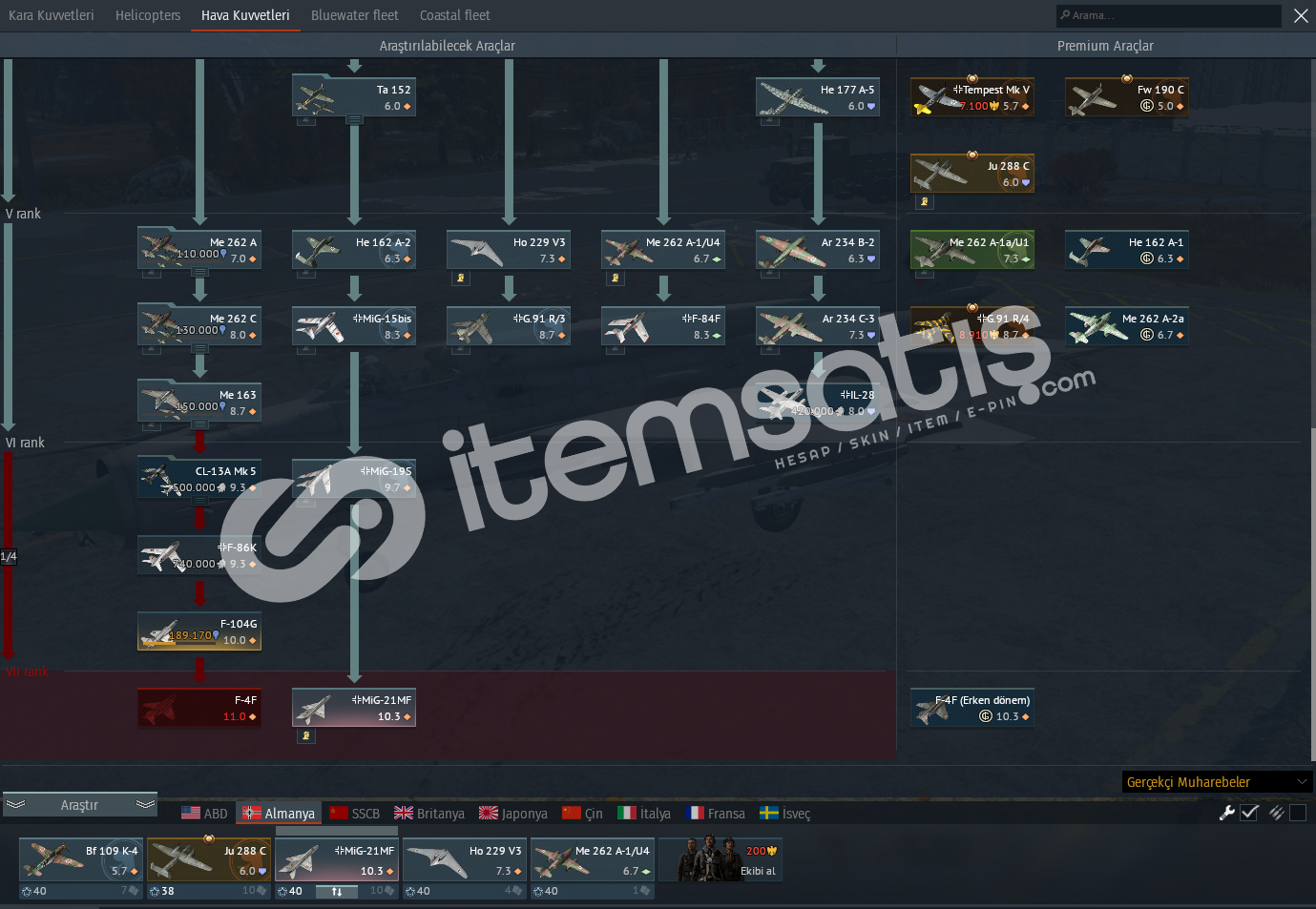
Task: Click the swap arrows button in MiG-21MF slot
Action: click(337, 892)
